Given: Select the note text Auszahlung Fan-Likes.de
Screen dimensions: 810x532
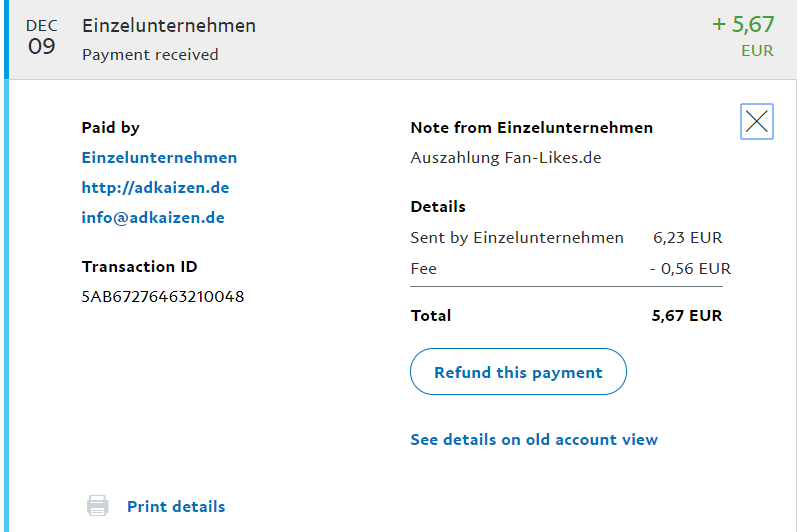Looking at the screenshot, I should [505, 157].
